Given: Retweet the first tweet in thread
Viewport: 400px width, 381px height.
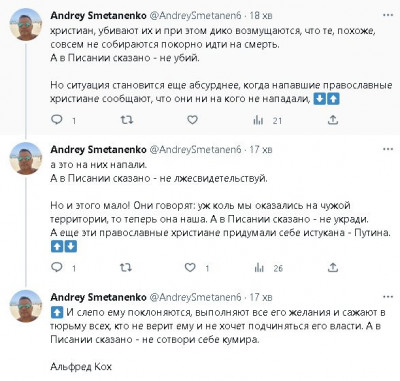Looking at the screenshot, I should (x=127, y=119).
